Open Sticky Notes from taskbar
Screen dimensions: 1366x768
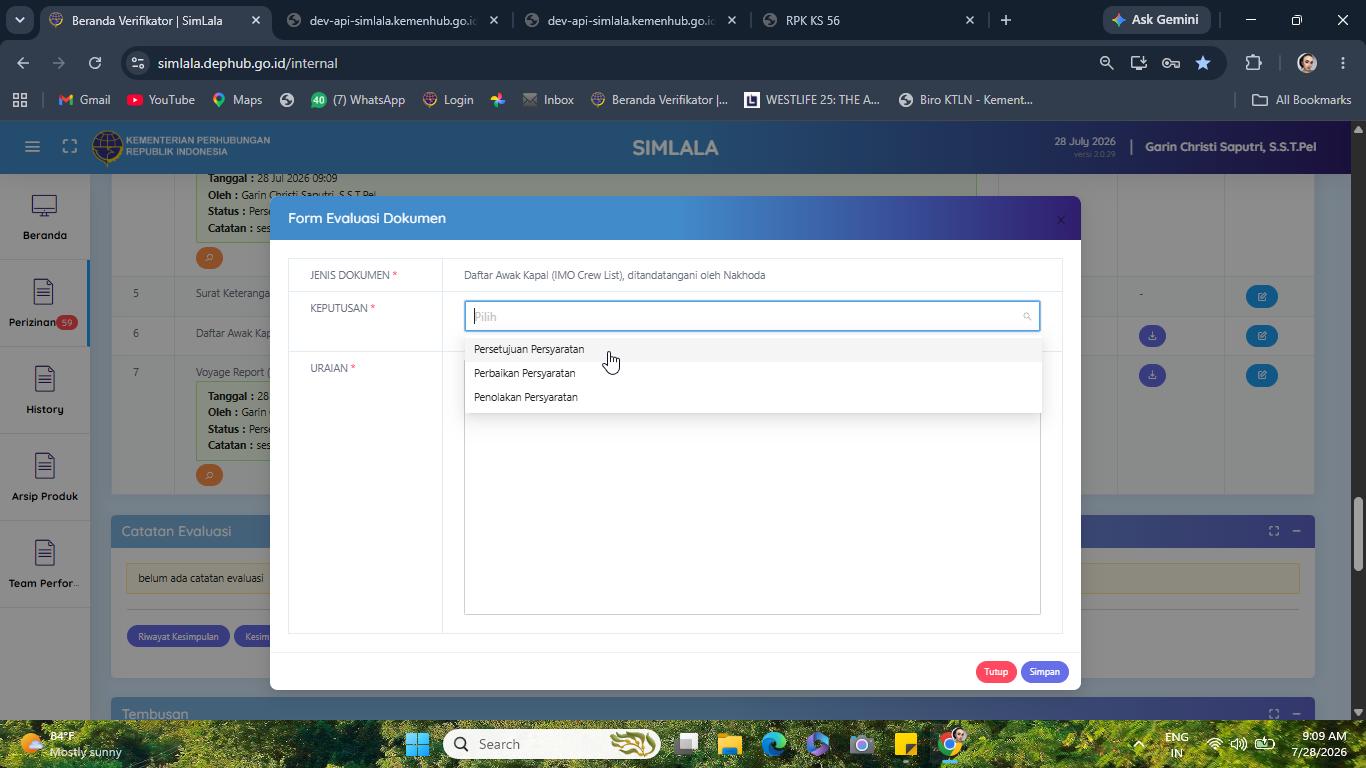[906, 744]
